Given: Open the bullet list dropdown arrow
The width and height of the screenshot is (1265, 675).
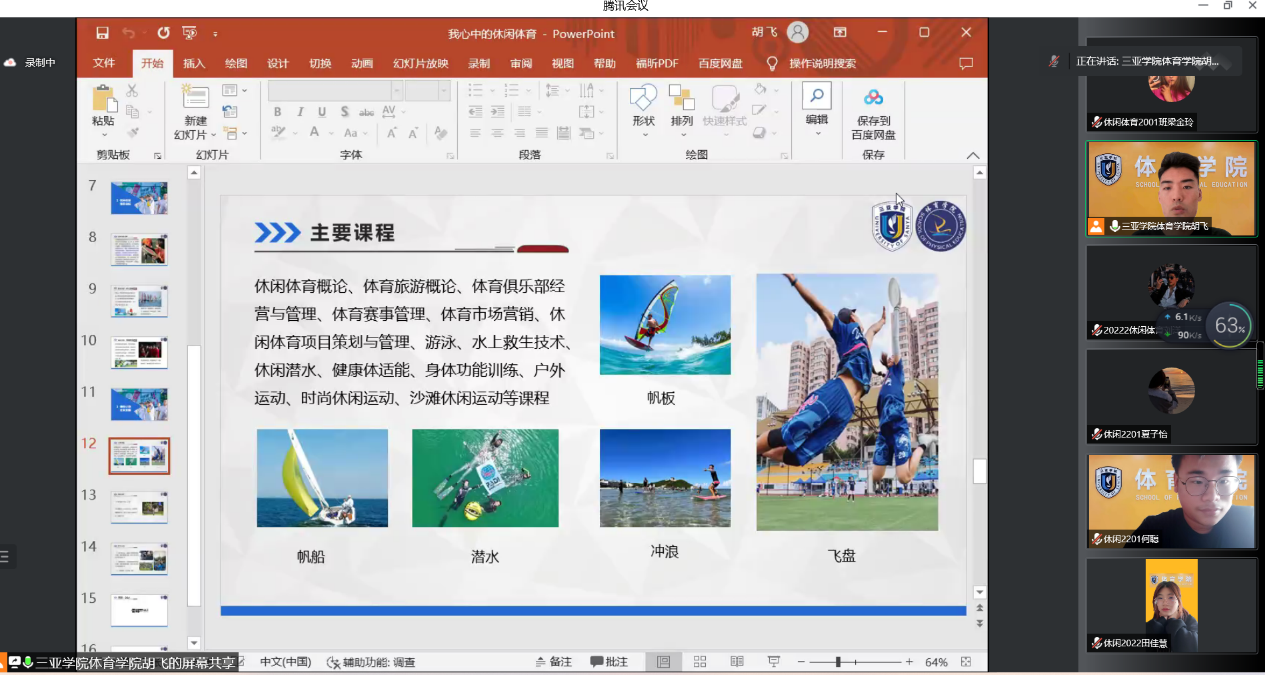Looking at the screenshot, I should 494,90.
